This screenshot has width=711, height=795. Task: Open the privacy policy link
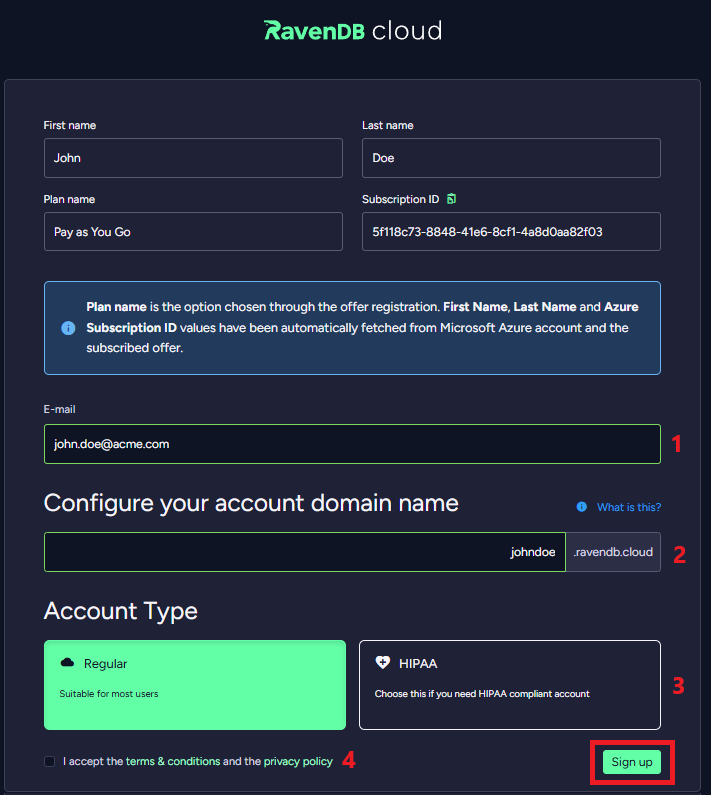(x=298, y=761)
